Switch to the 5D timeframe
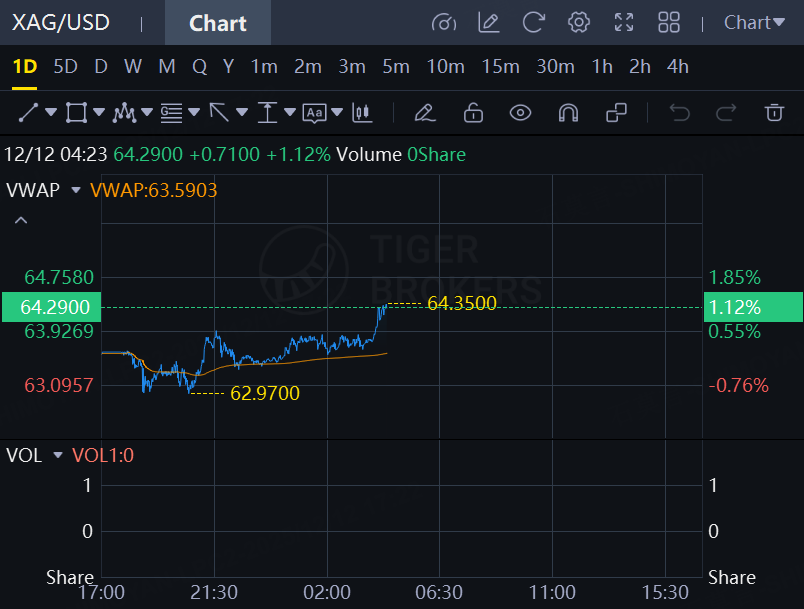 click(65, 67)
